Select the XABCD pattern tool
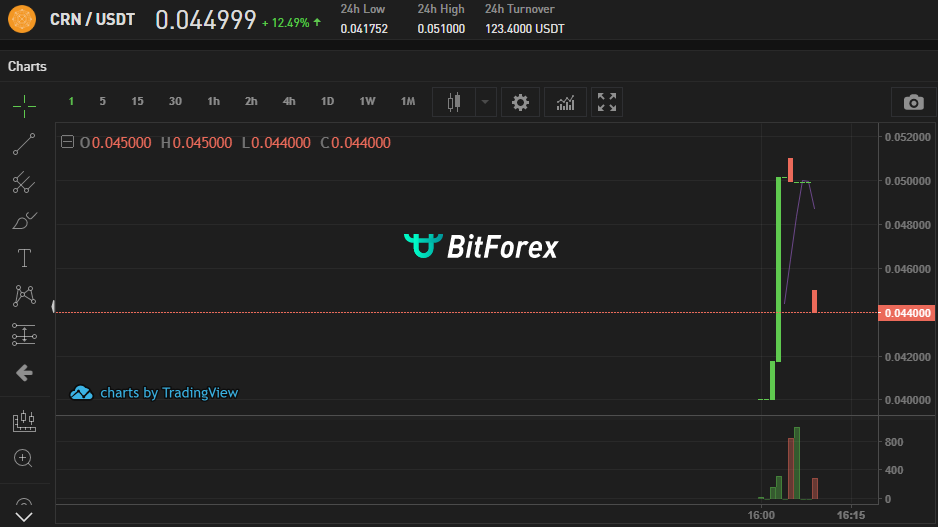 pos(24,296)
